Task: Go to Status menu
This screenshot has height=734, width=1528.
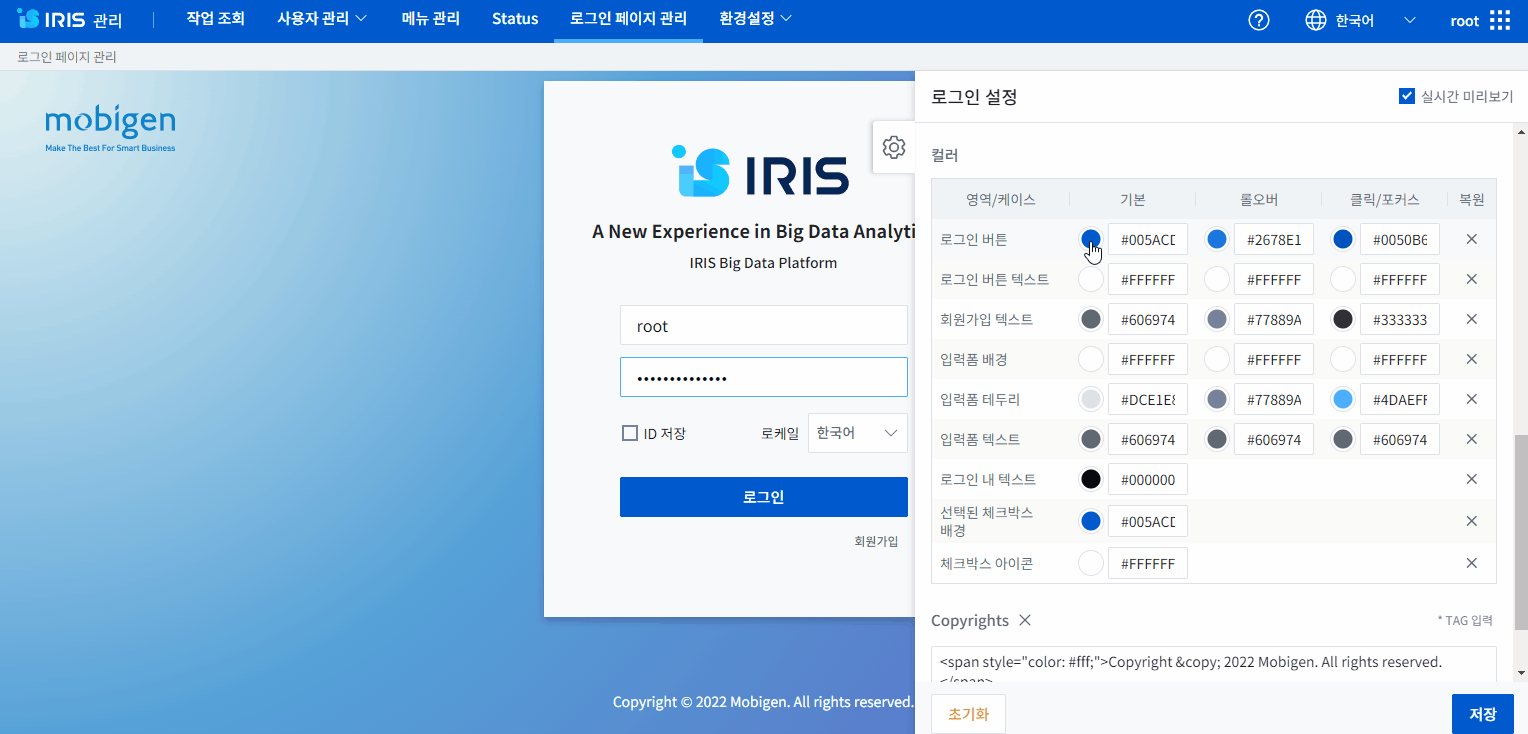Action: tap(515, 19)
